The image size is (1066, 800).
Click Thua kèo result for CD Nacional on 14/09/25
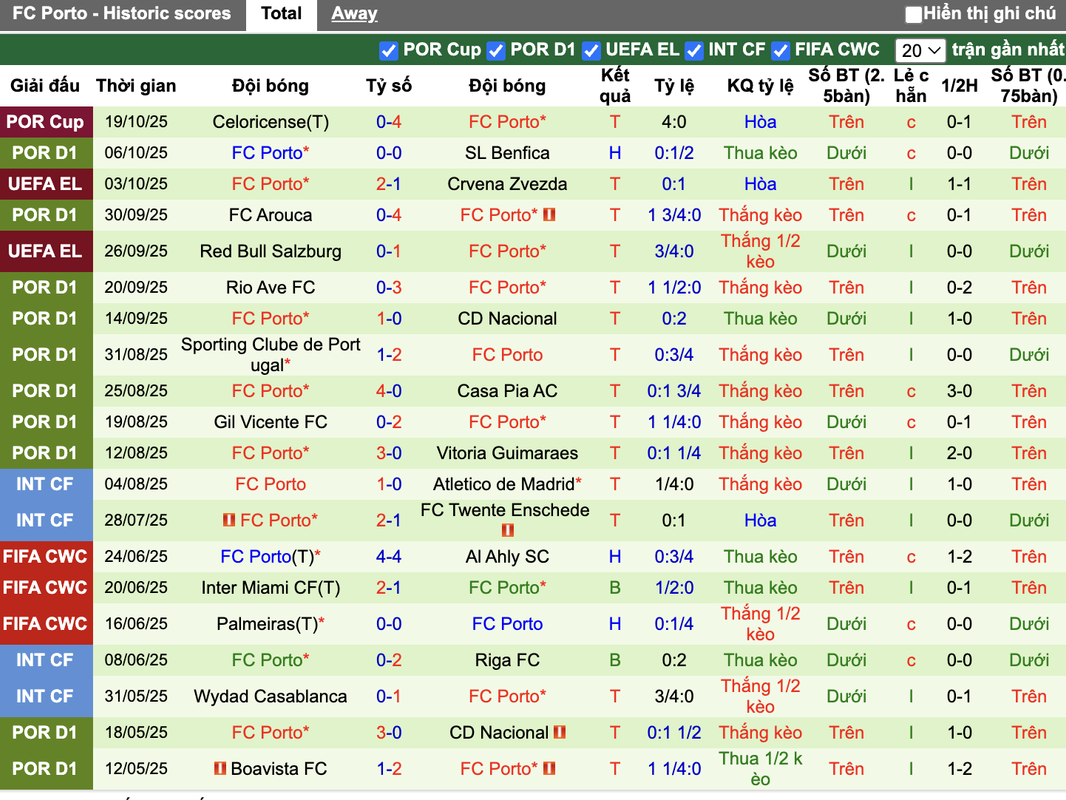[760, 319]
